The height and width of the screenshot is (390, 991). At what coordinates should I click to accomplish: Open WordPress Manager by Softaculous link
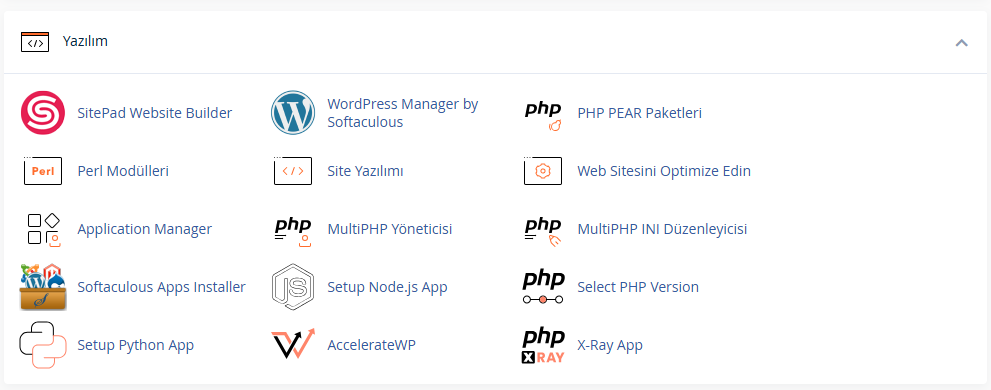pos(403,113)
